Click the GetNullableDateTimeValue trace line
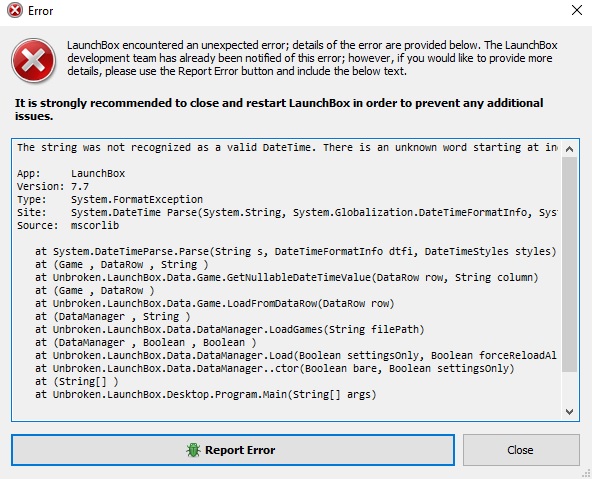Viewport: 592px width, 479px height. tap(287, 277)
